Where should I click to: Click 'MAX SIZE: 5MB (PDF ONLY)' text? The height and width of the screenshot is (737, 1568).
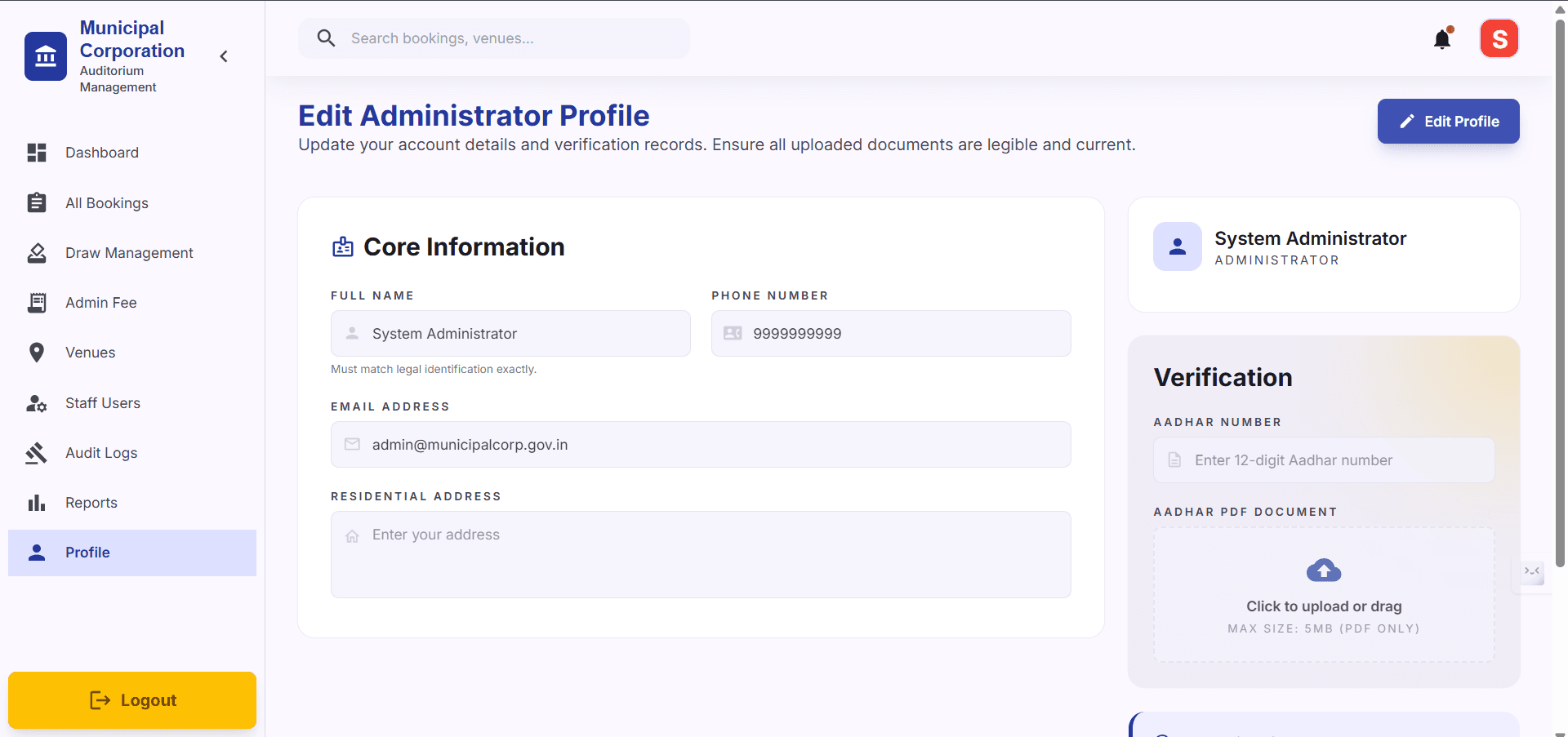(1324, 628)
